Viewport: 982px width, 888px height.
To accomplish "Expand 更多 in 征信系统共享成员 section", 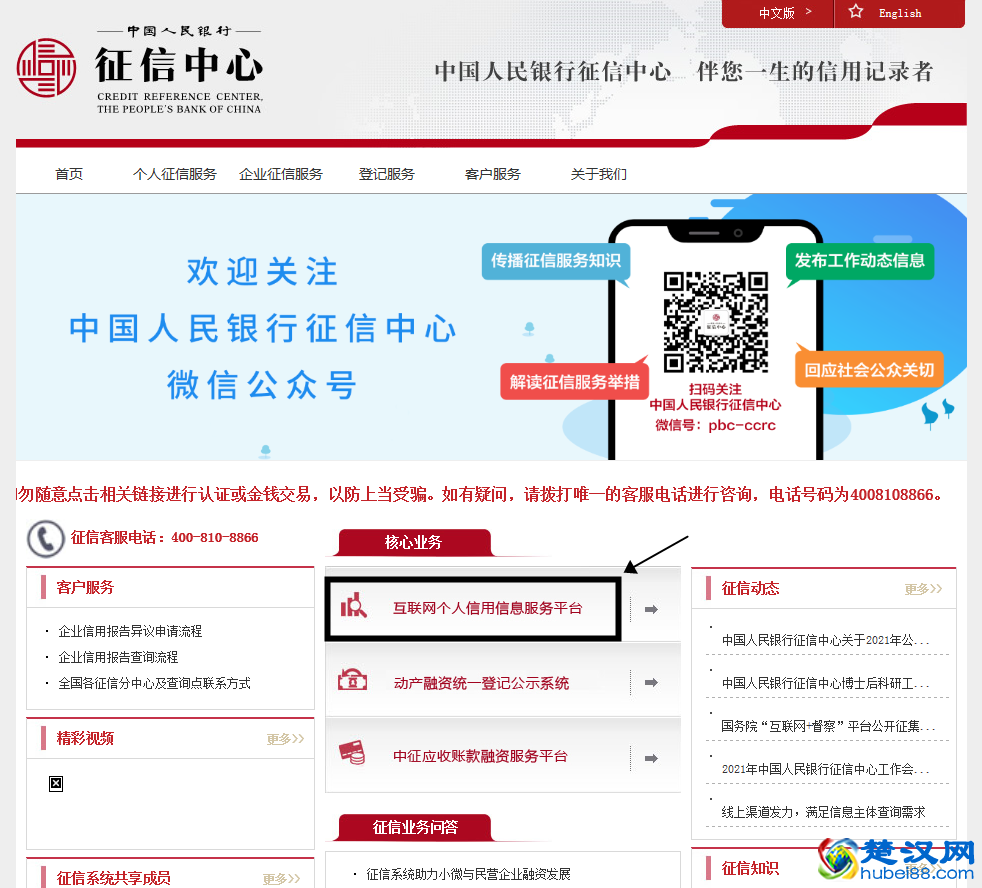I will click(x=281, y=879).
